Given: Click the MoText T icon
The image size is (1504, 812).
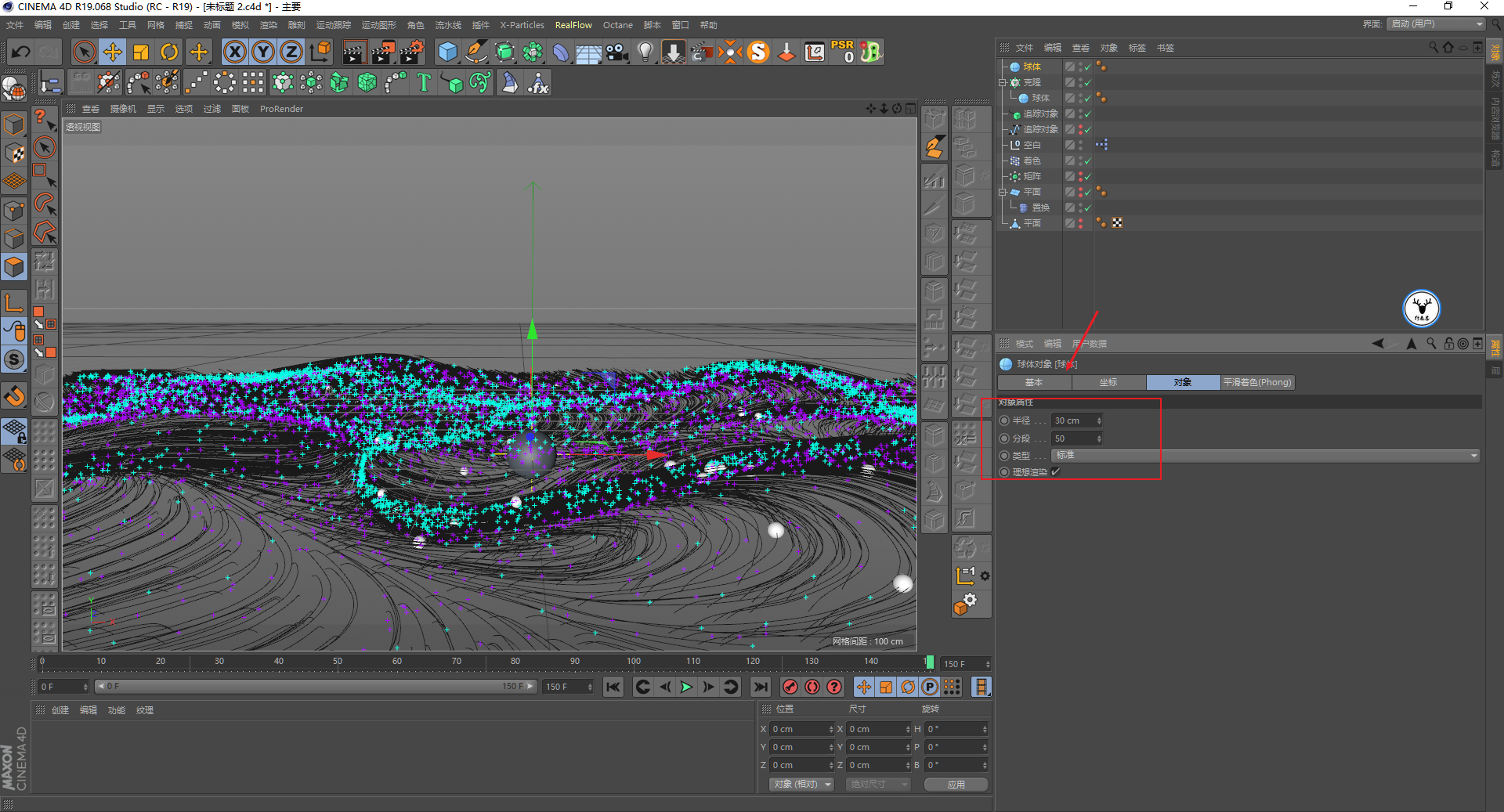Looking at the screenshot, I should pyautogui.click(x=424, y=83).
